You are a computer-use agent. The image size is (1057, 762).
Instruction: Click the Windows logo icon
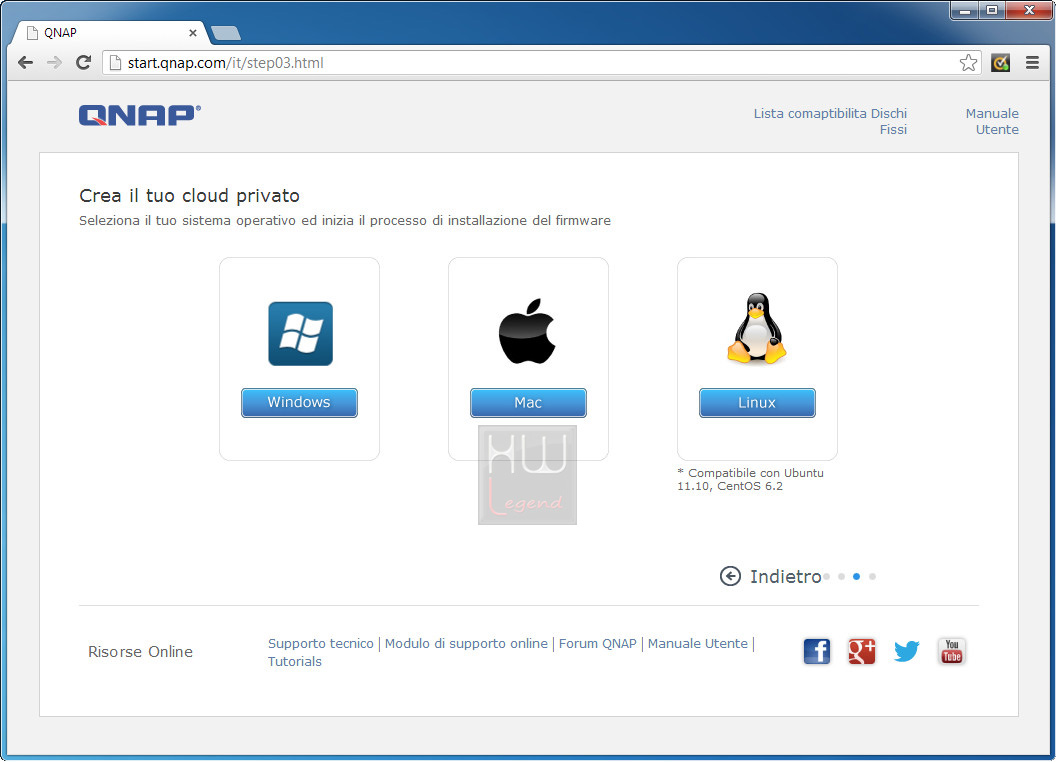pyautogui.click(x=301, y=334)
